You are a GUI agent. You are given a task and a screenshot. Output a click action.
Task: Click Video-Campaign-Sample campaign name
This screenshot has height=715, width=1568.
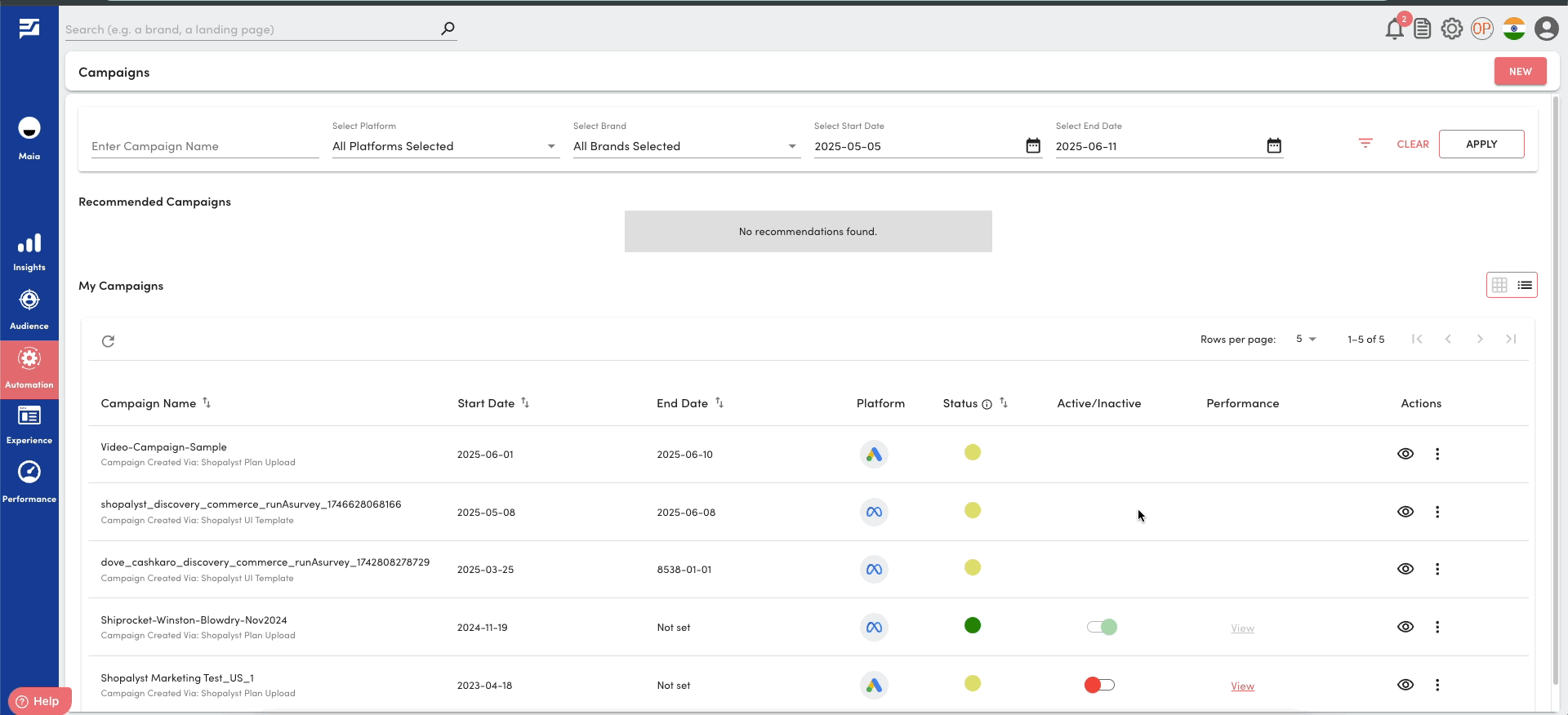(163, 447)
